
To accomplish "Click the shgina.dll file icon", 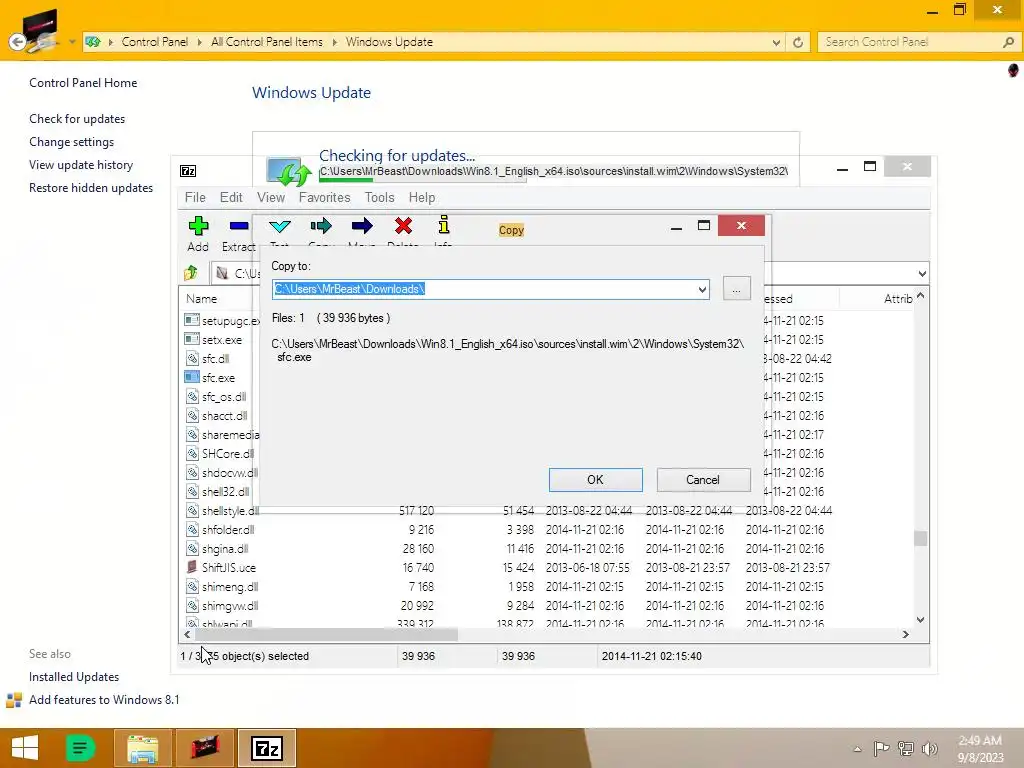I will 192,548.
